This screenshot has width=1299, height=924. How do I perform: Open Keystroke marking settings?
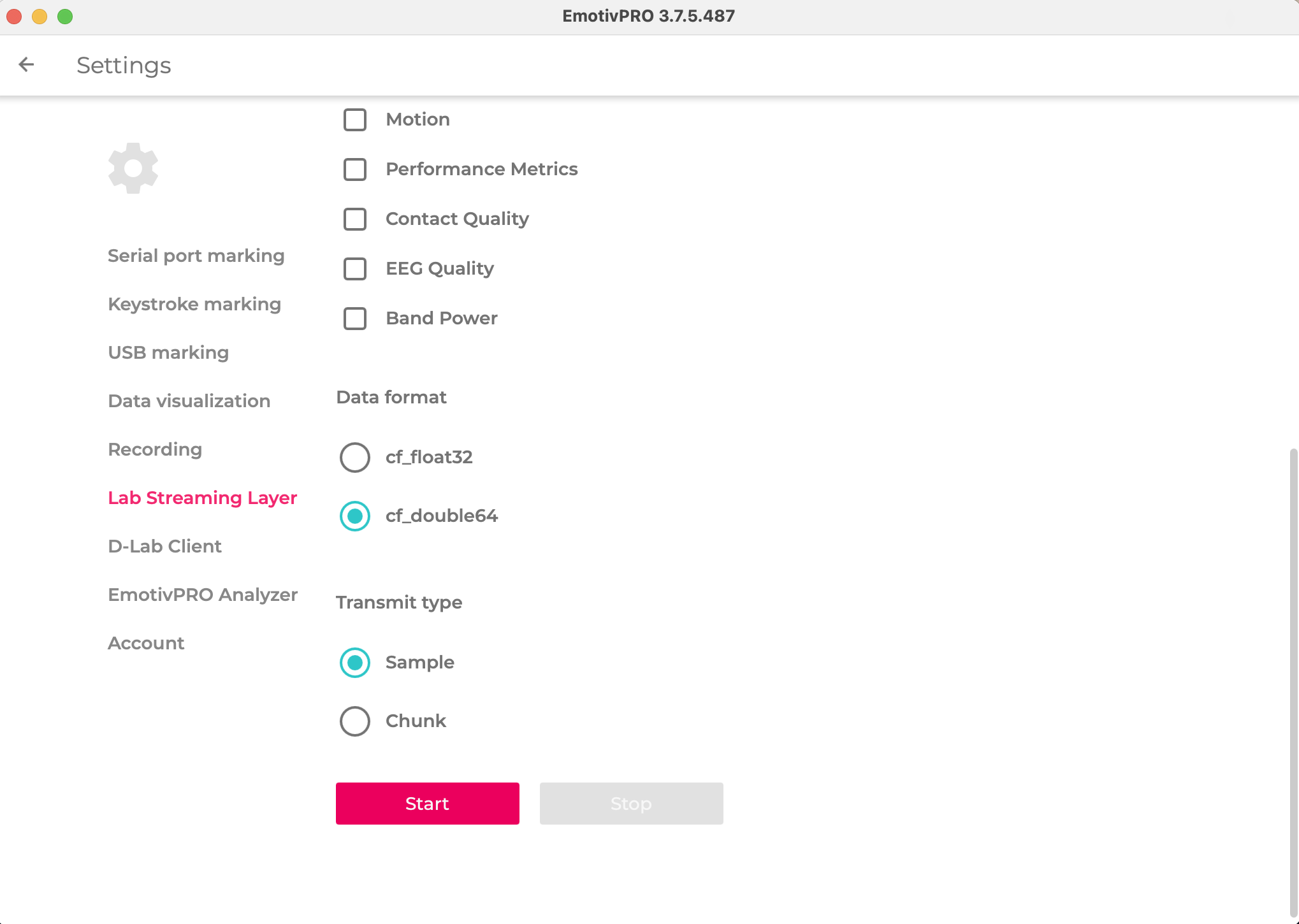(194, 304)
